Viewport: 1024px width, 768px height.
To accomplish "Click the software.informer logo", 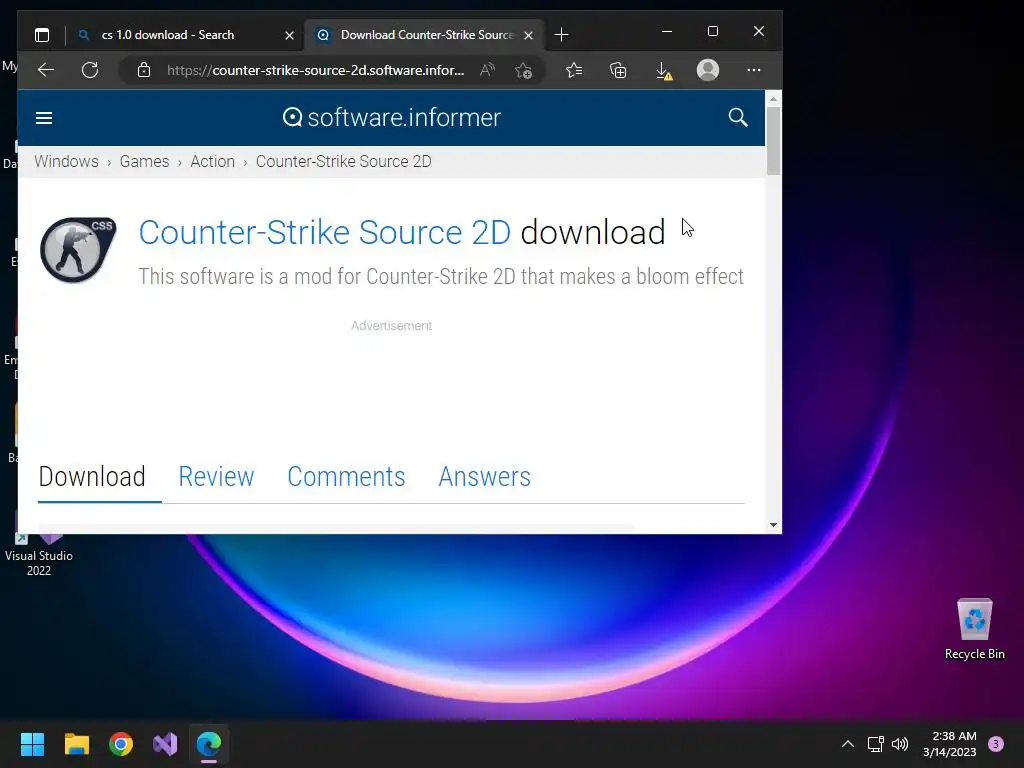I will coord(392,118).
